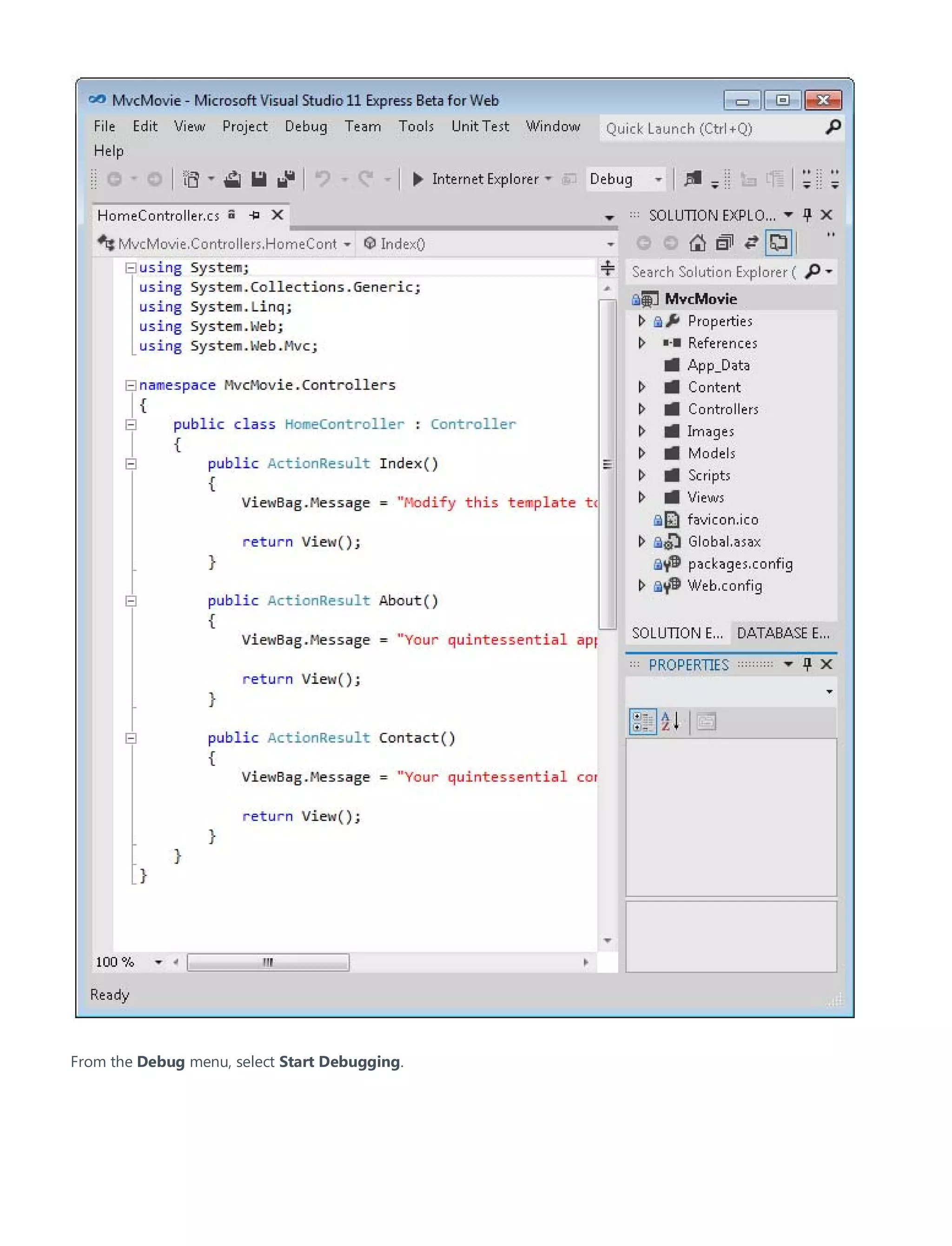Toggle Show All Files in Solution Explorer
952x1246 pixels.
coord(779,244)
